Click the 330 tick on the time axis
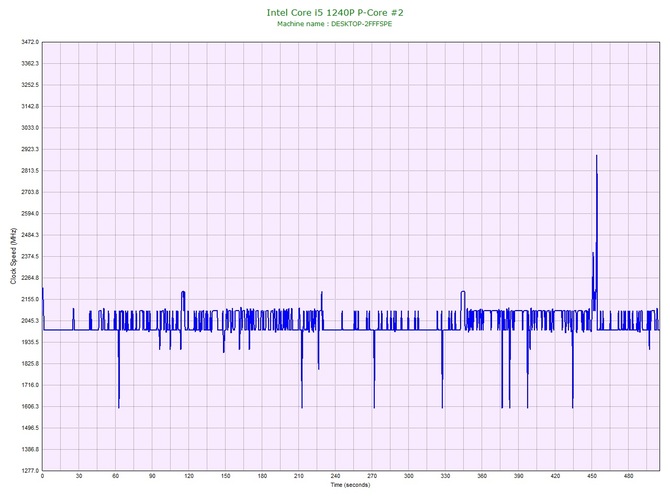The image size is (670, 502). click(x=446, y=476)
